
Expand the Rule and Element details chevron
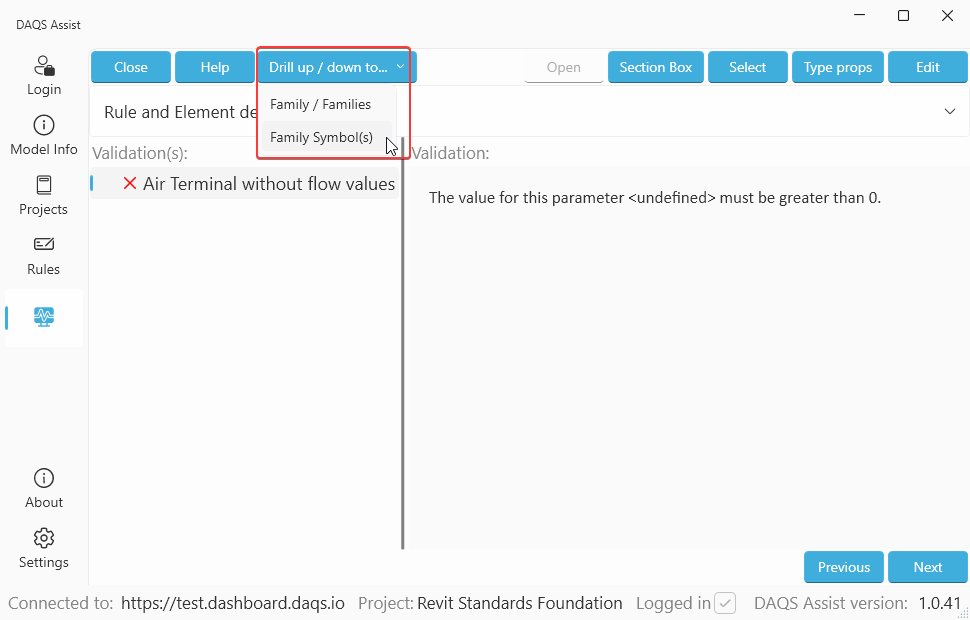(950, 111)
